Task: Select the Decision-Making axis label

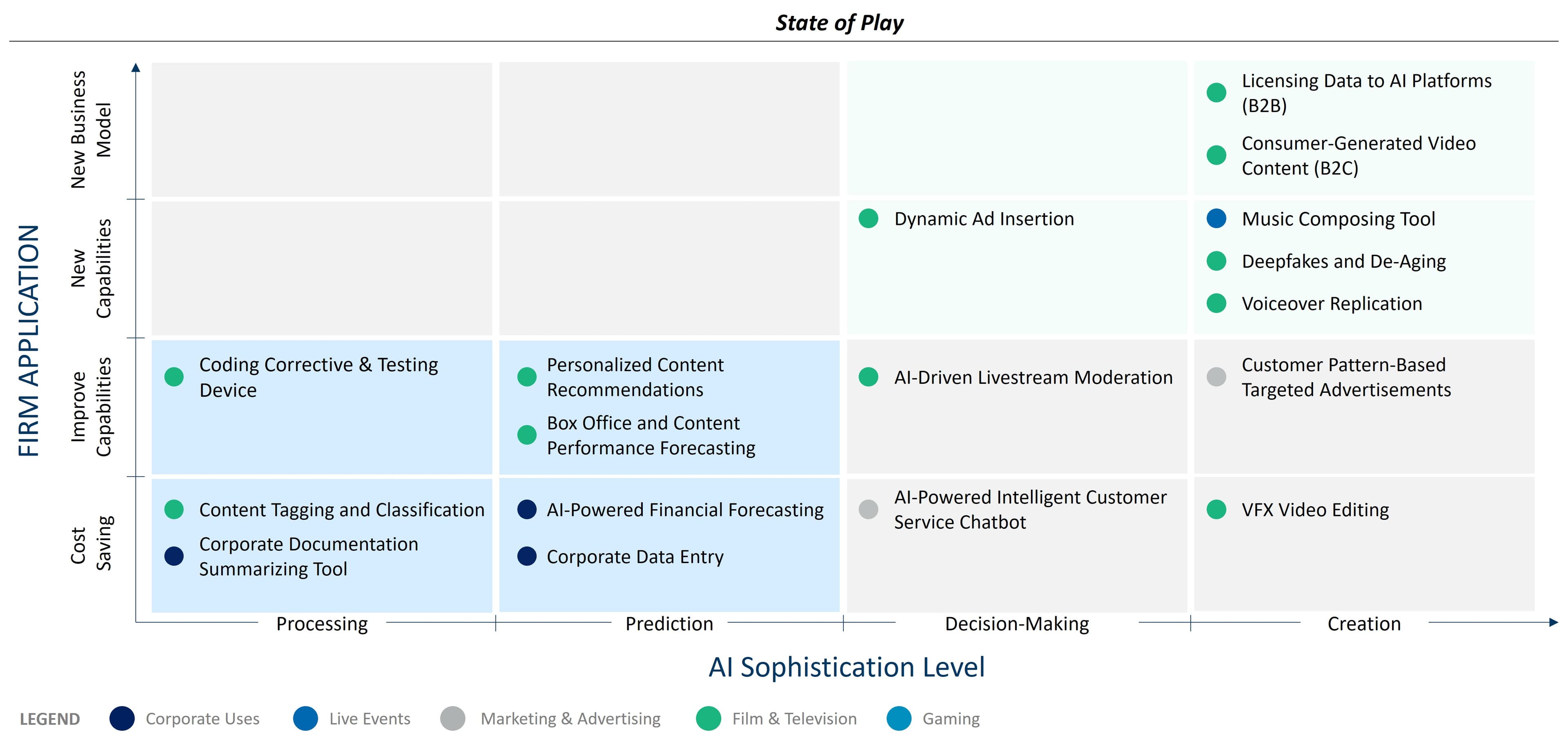Action: click(x=1016, y=623)
